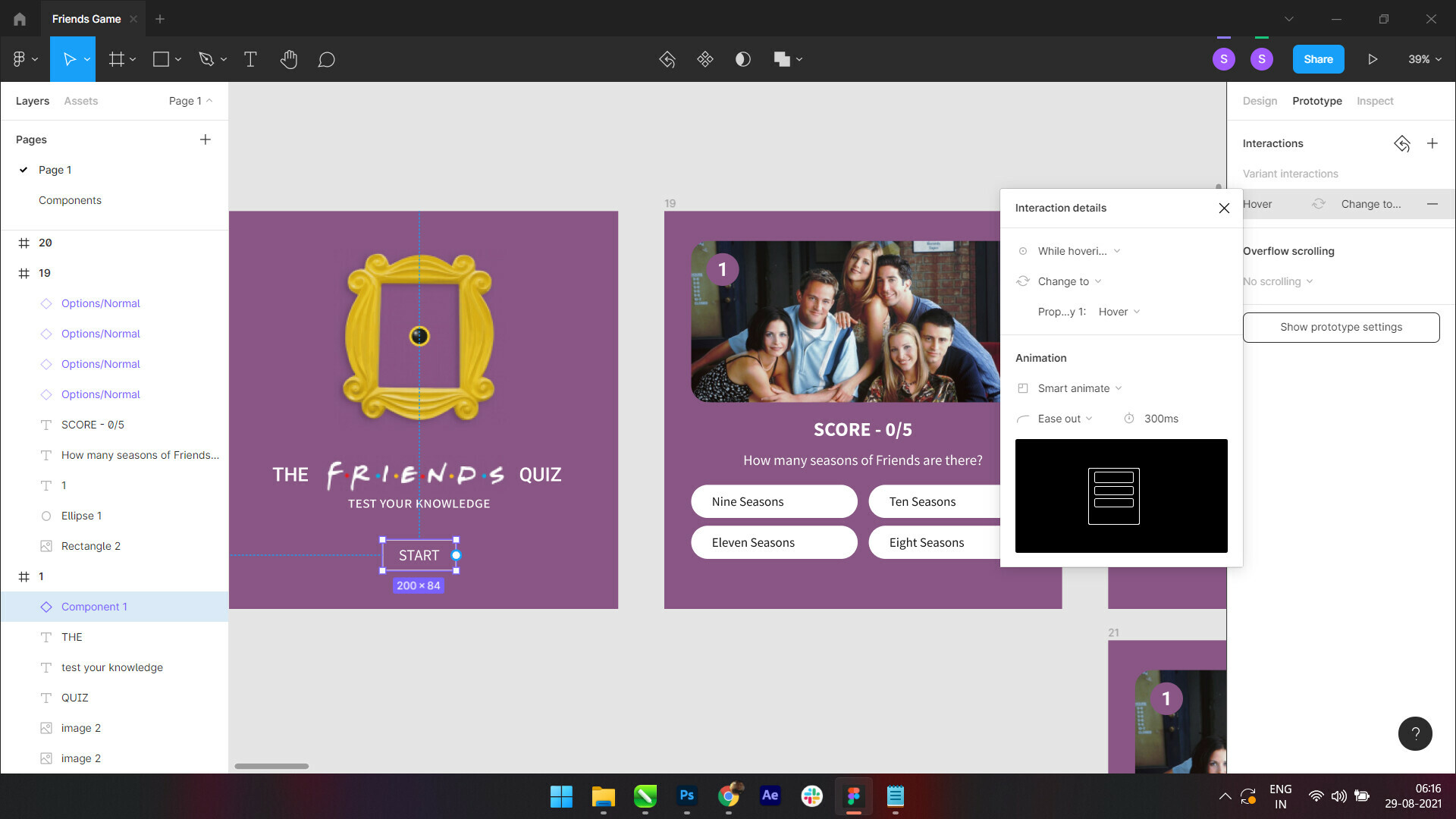Collapse the Page 1 pages list

point(191,101)
